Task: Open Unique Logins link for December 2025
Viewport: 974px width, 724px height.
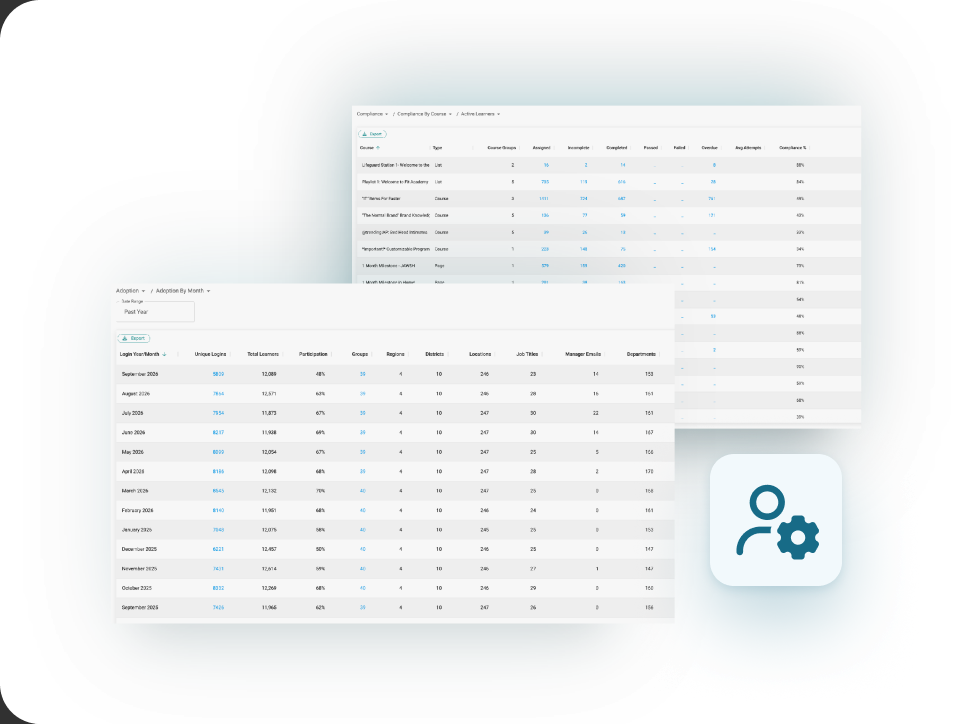Action: point(218,550)
